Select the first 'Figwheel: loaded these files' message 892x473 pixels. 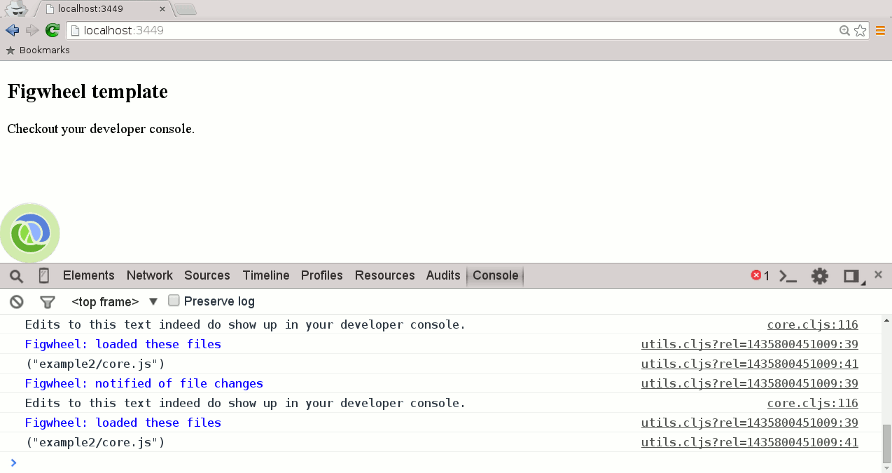tap(123, 344)
